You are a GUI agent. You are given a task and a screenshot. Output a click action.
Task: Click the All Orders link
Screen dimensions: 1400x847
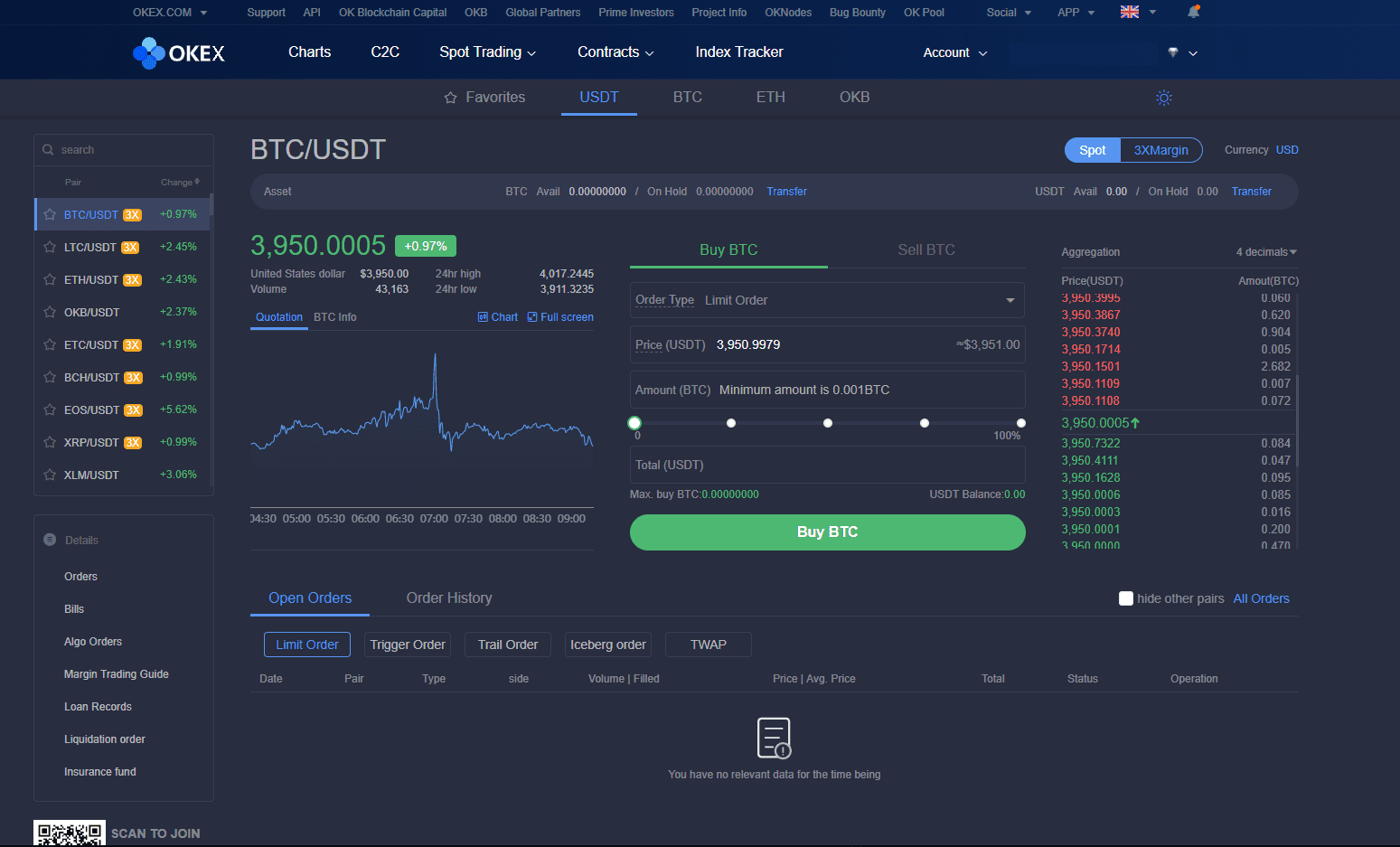[1261, 598]
